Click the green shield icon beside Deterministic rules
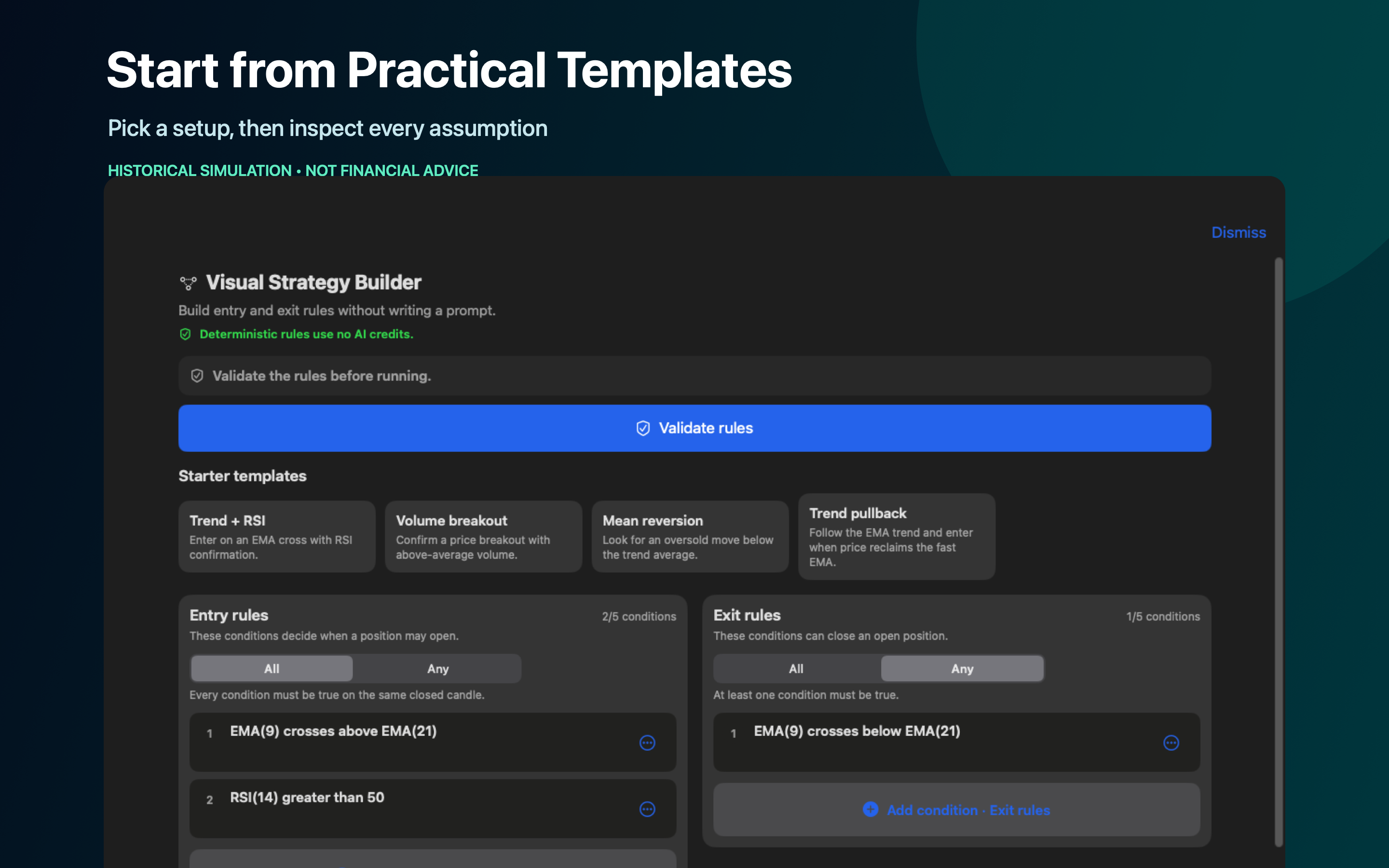1389x868 pixels. coord(185,334)
